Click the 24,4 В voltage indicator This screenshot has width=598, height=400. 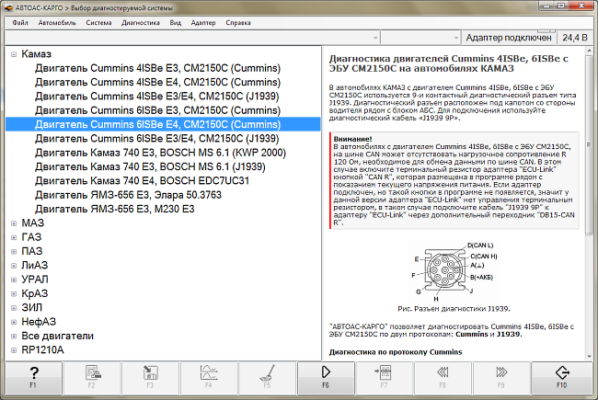click(x=575, y=38)
